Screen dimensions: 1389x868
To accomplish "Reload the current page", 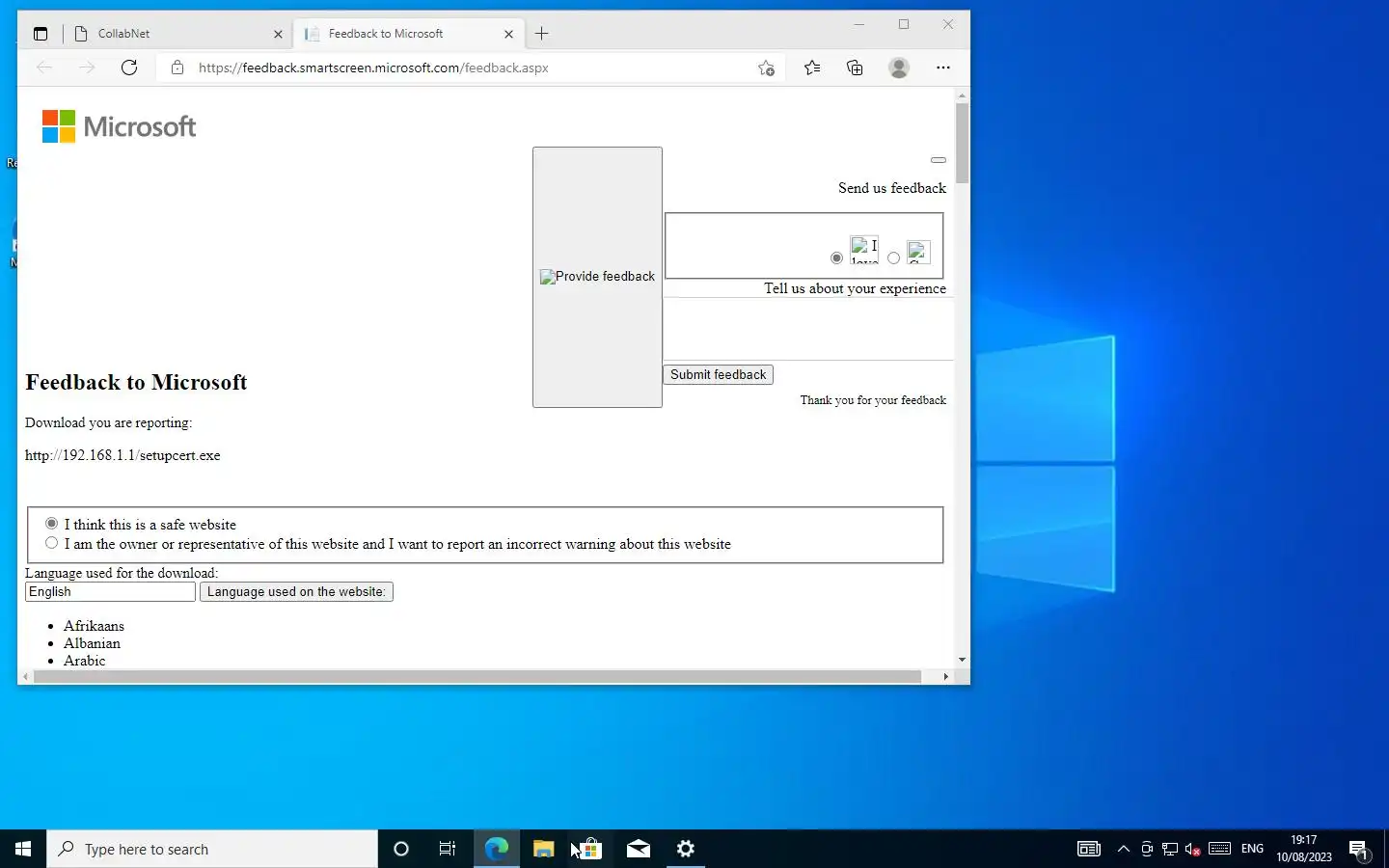I will [129, 68].
